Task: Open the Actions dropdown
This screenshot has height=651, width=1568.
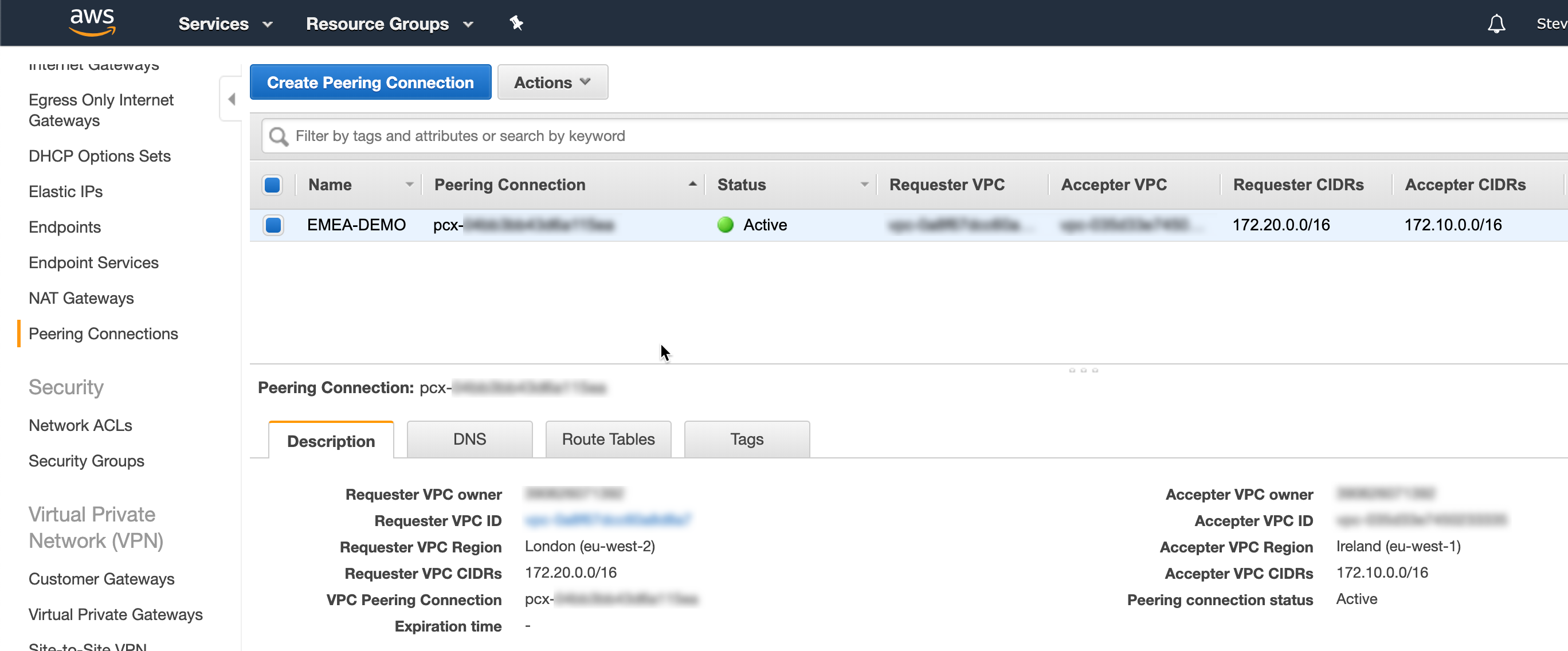Action: point(551,82)
